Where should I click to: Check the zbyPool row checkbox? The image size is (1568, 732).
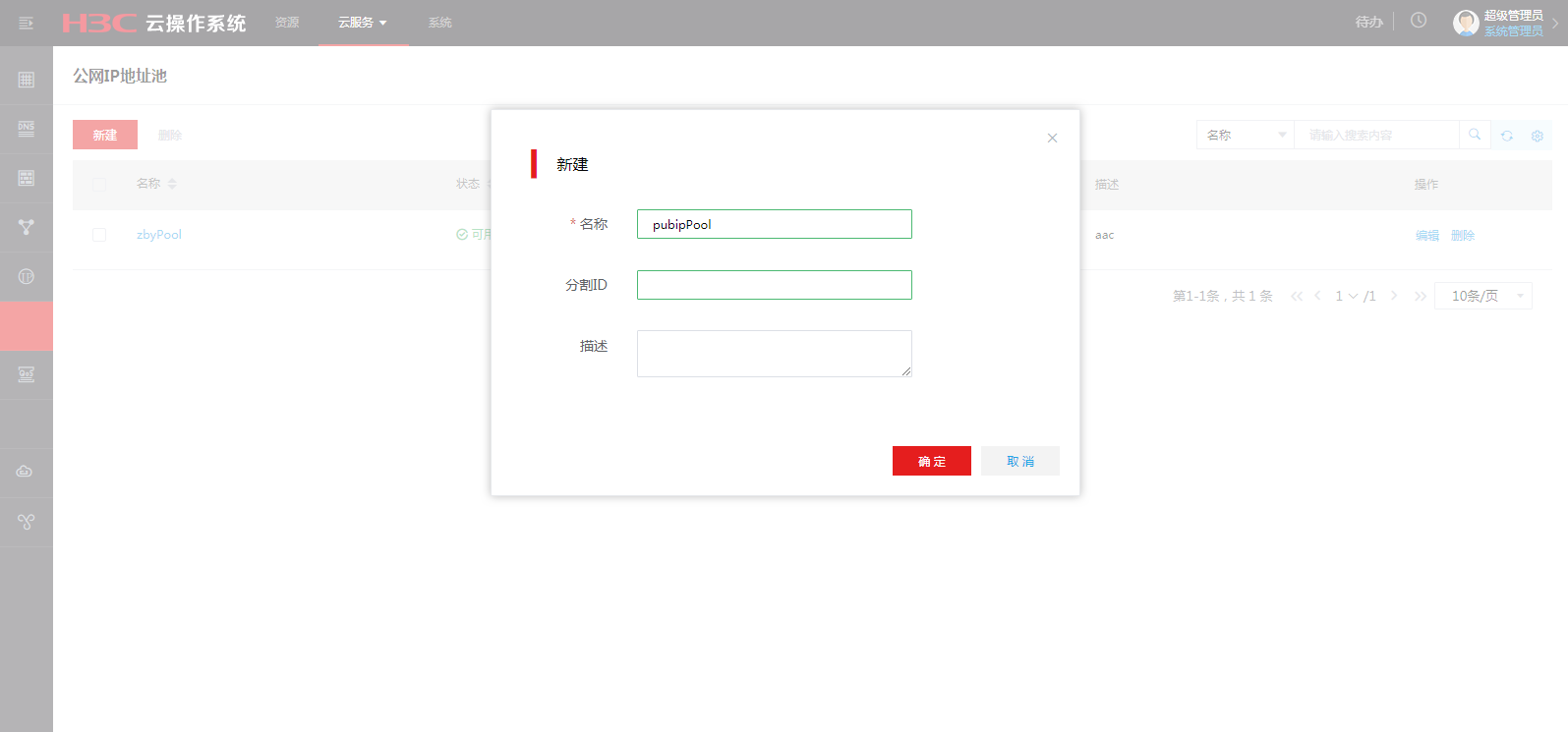coord(99,235)
